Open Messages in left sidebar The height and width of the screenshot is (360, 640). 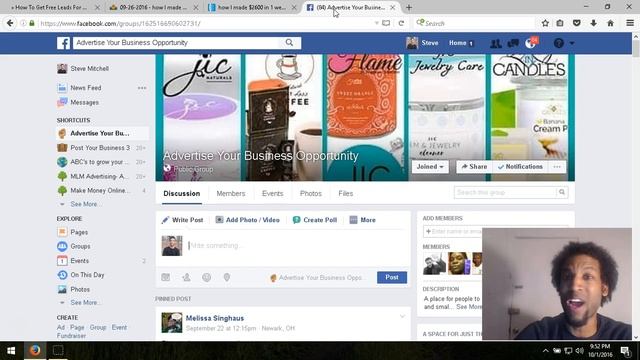pyautogui.click(x=84, y=102)
